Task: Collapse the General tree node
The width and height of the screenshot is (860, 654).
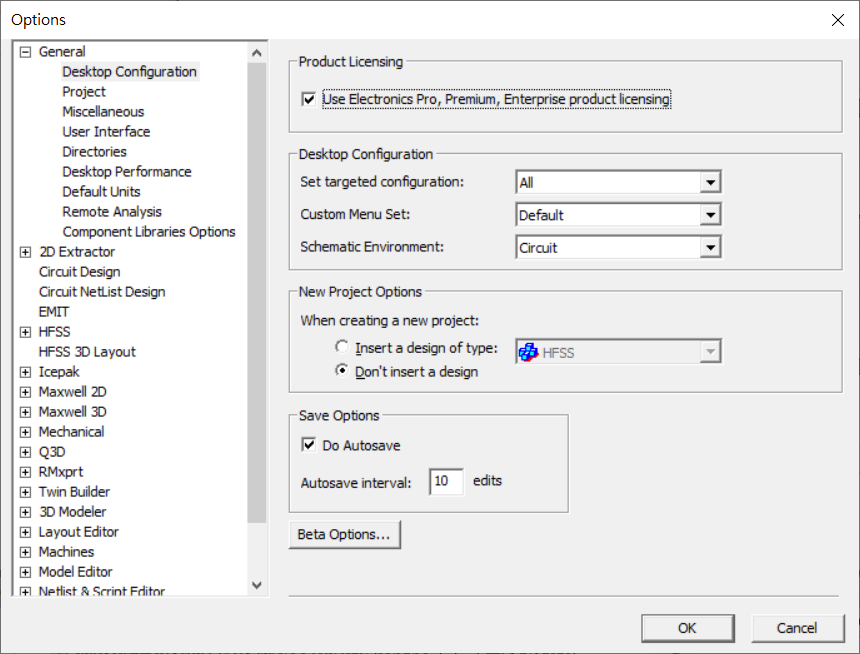Action: pyautogui.click(x=25, y=52)
